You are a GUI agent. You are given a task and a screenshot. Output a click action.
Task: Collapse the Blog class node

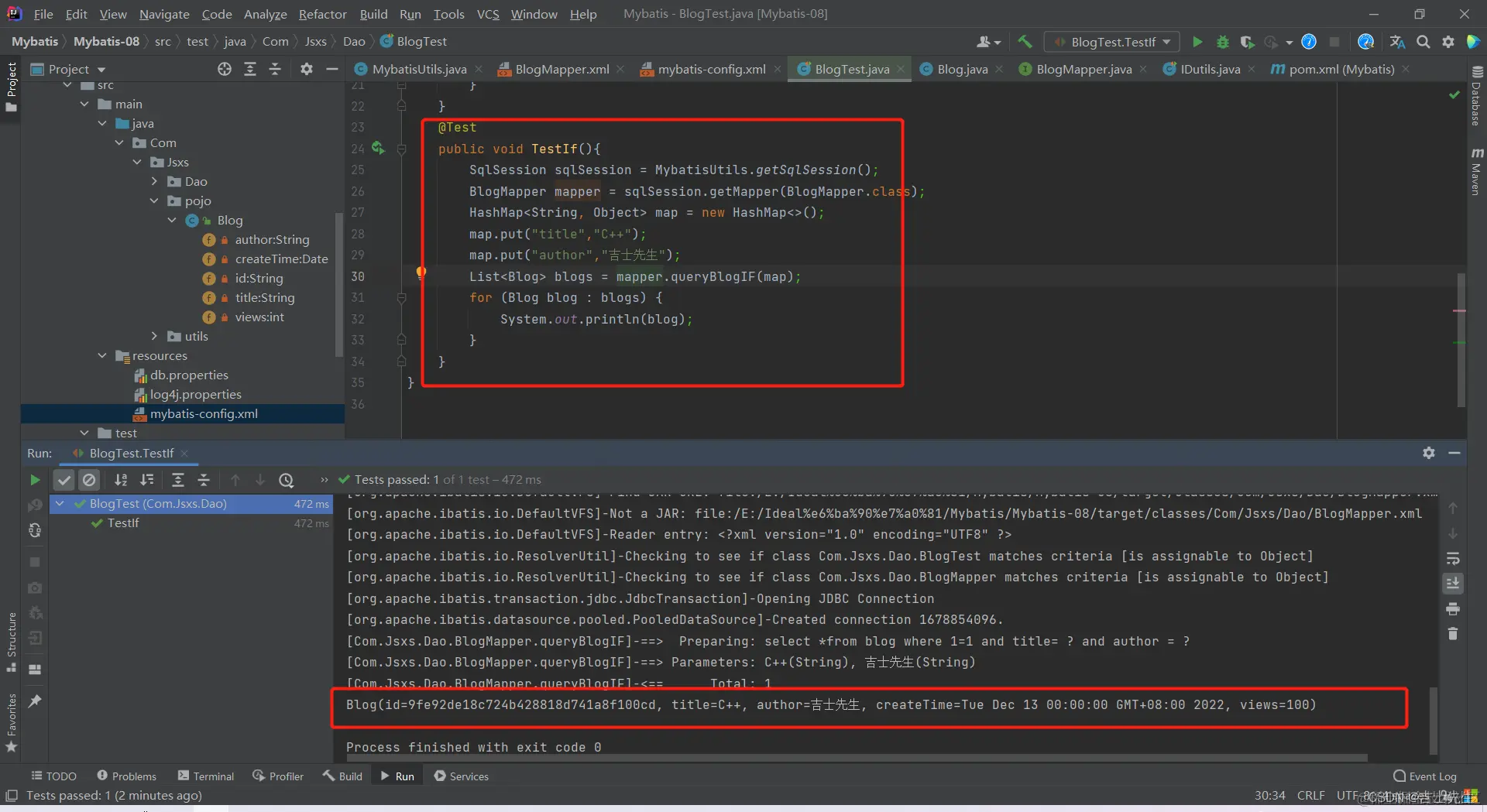click(x=172, y=220)
